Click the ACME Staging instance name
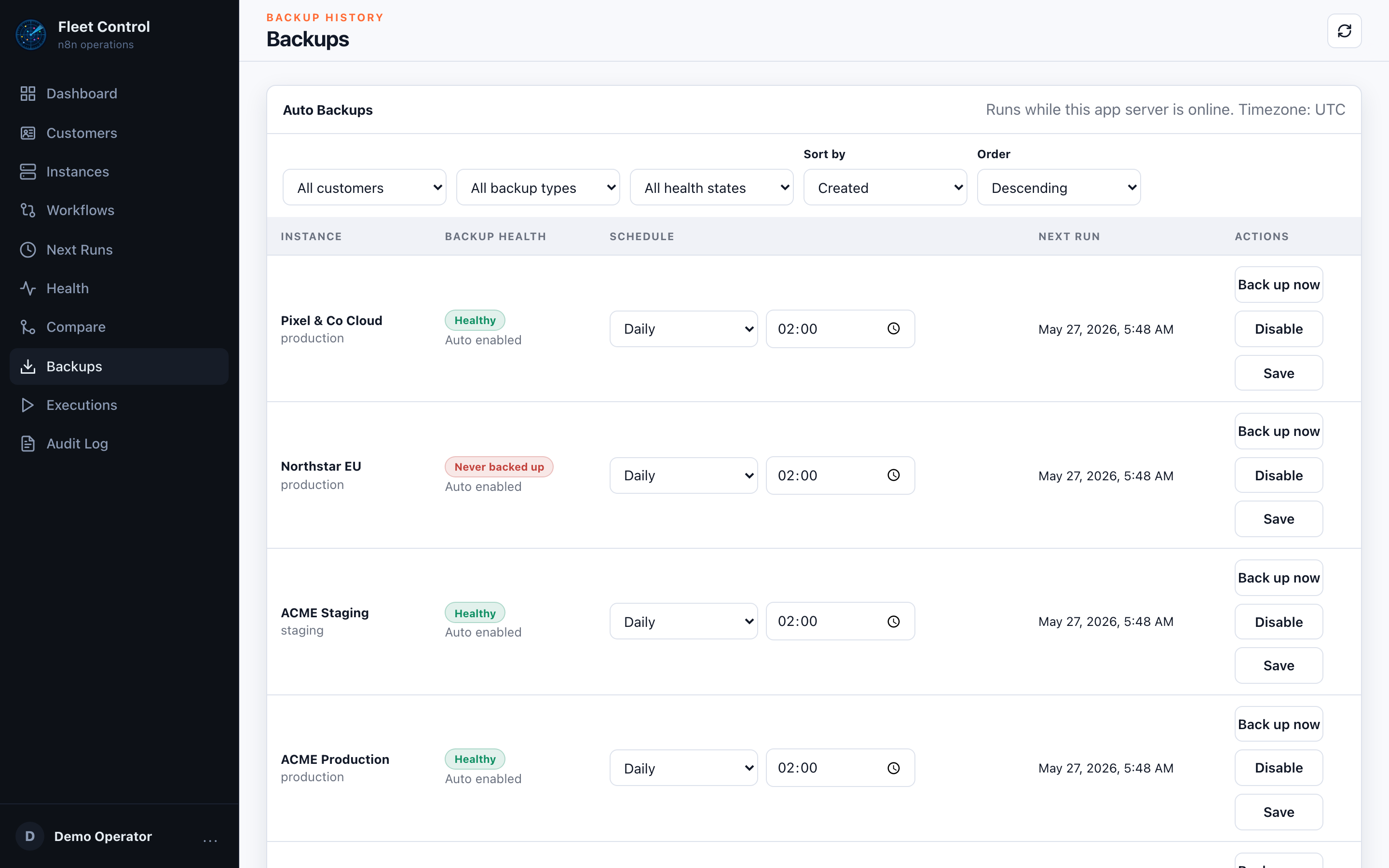This screenshot has width=1389, height=868. tap(324, 612)
